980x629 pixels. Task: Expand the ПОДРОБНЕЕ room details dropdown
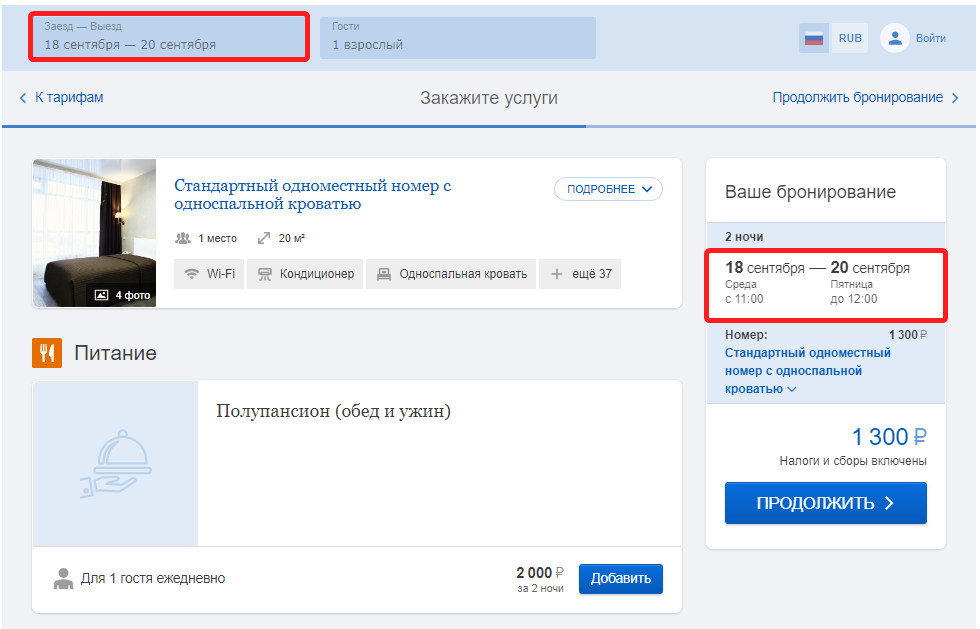(x=608, y=189)
